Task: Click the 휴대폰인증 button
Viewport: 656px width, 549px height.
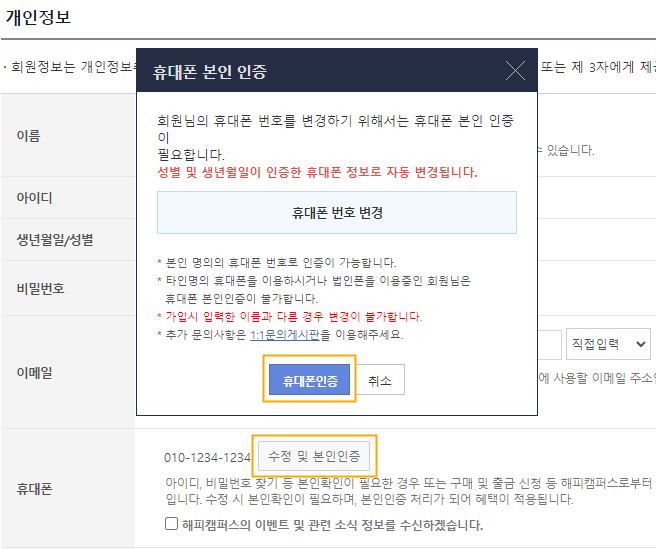Action: [x=310, y=381]
